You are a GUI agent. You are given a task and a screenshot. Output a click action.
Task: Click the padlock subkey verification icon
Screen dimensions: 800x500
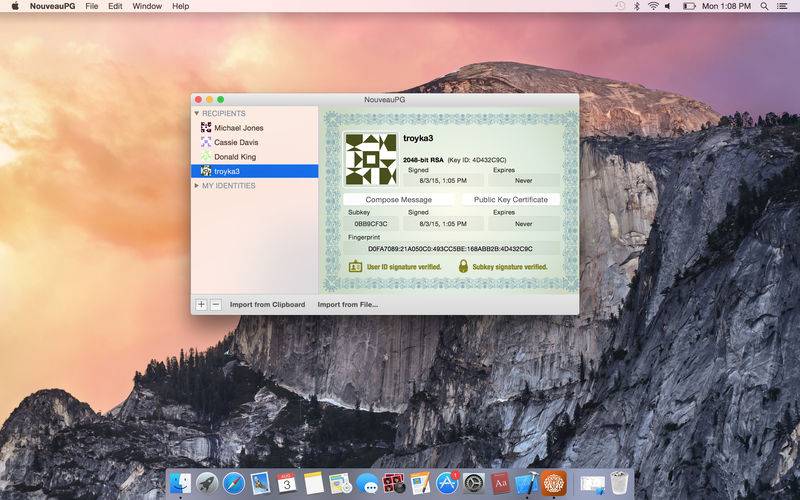[463, 266]
